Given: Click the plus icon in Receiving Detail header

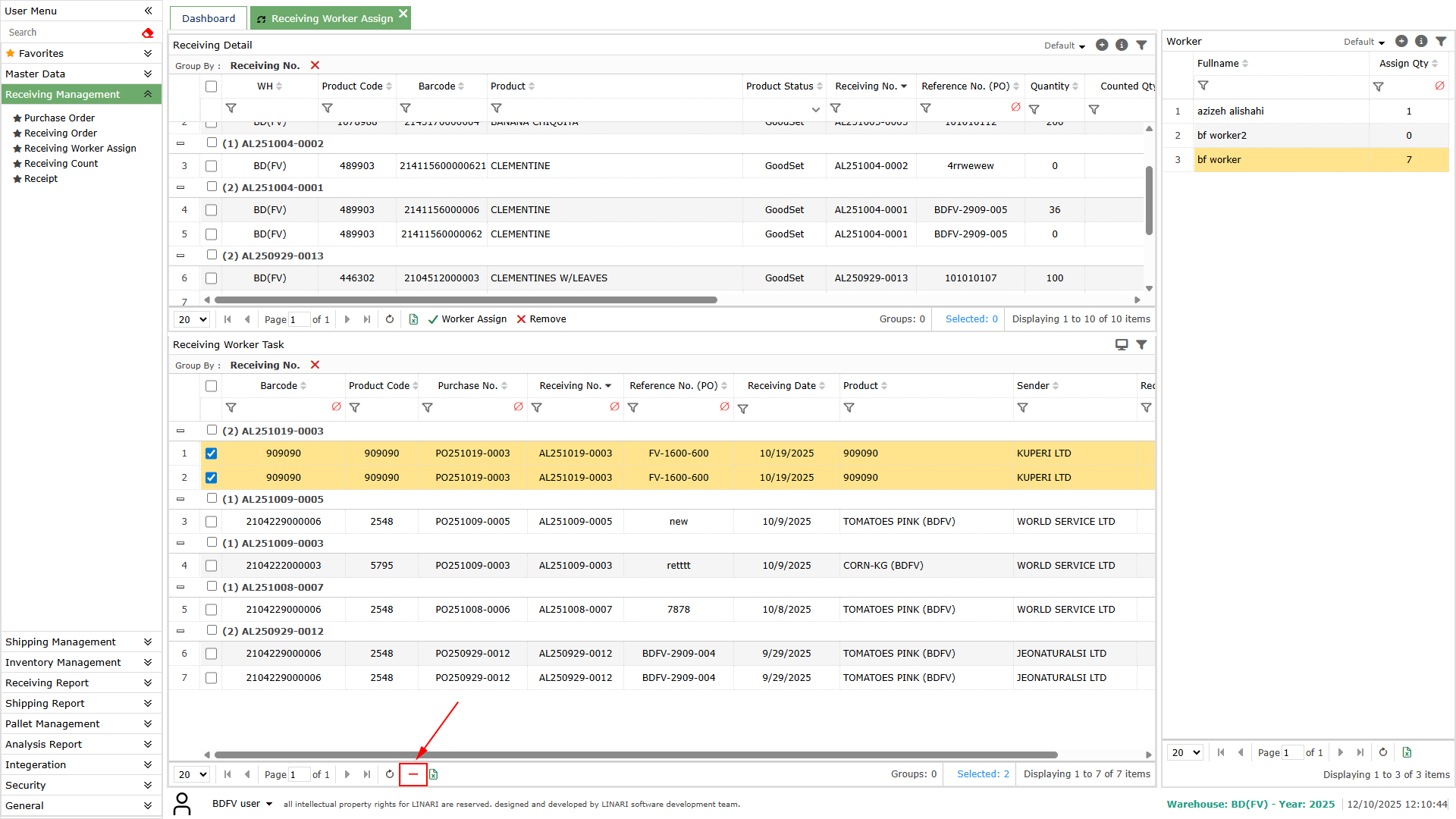Looking at the screenshot, I should [1102, 45].
